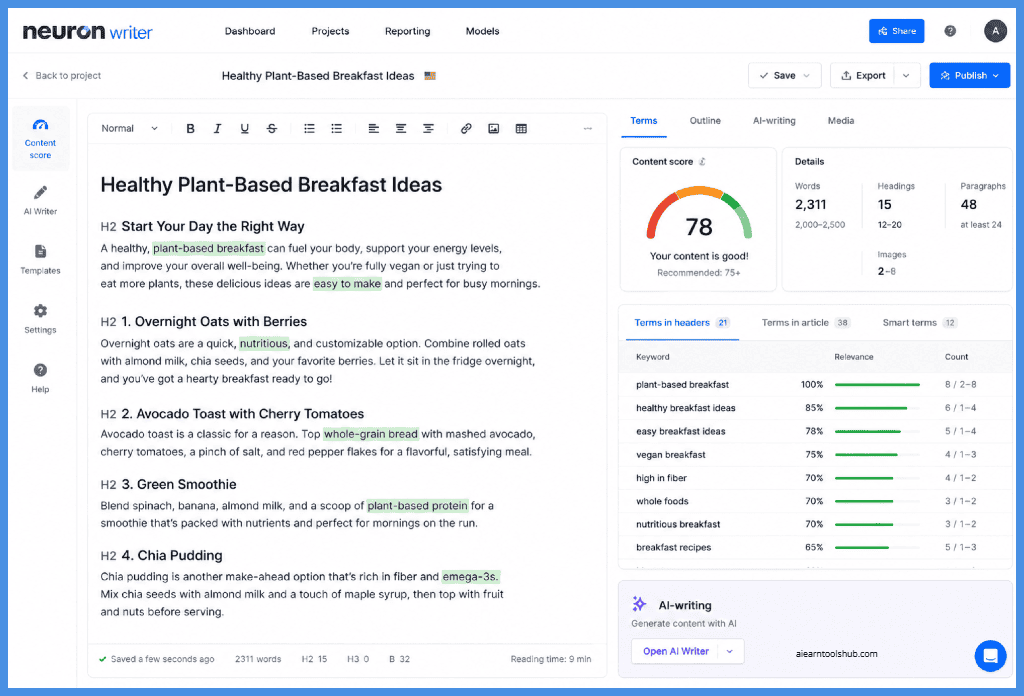The height and width of the screenshot is (696, 1024).
Task: Click 'nutritious breakfast' keyword row
Action: click(814, 524)
